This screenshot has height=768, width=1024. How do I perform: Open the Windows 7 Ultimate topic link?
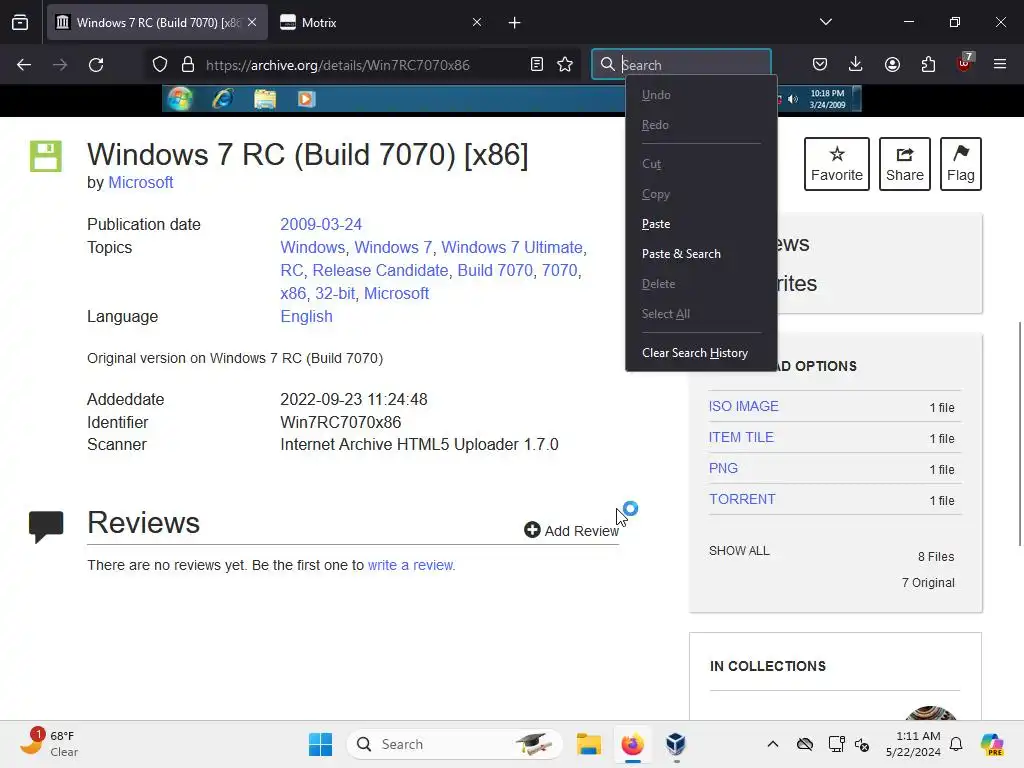point(512,248)
